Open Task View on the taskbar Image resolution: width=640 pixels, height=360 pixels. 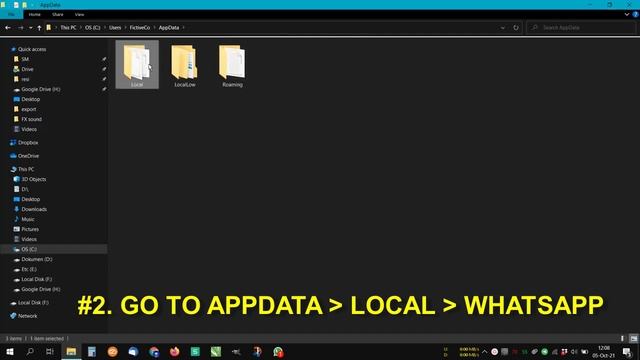pyautogui.click(x=50, y=351)
